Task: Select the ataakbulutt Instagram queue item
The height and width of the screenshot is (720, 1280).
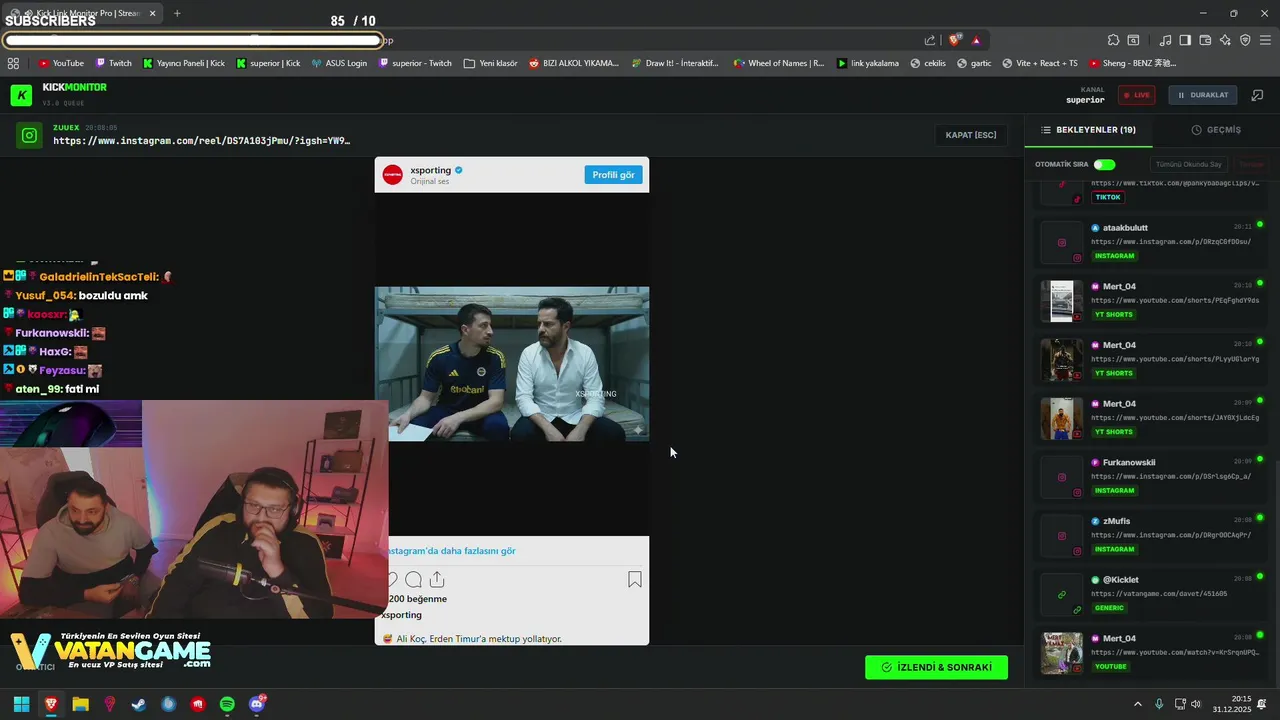Action: point(1152,242)
